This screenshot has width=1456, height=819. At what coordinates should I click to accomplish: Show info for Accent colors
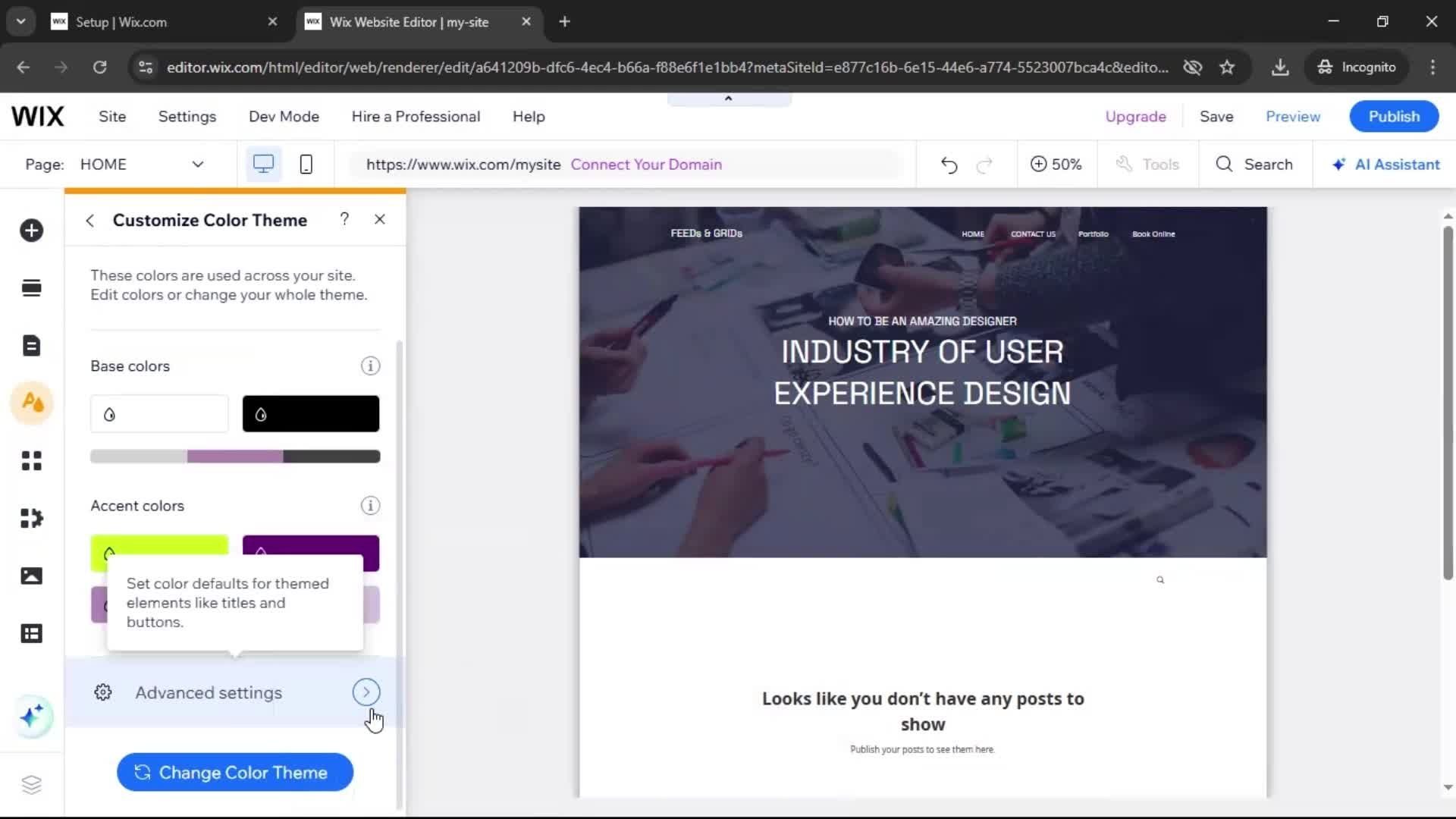coord(370,506)
